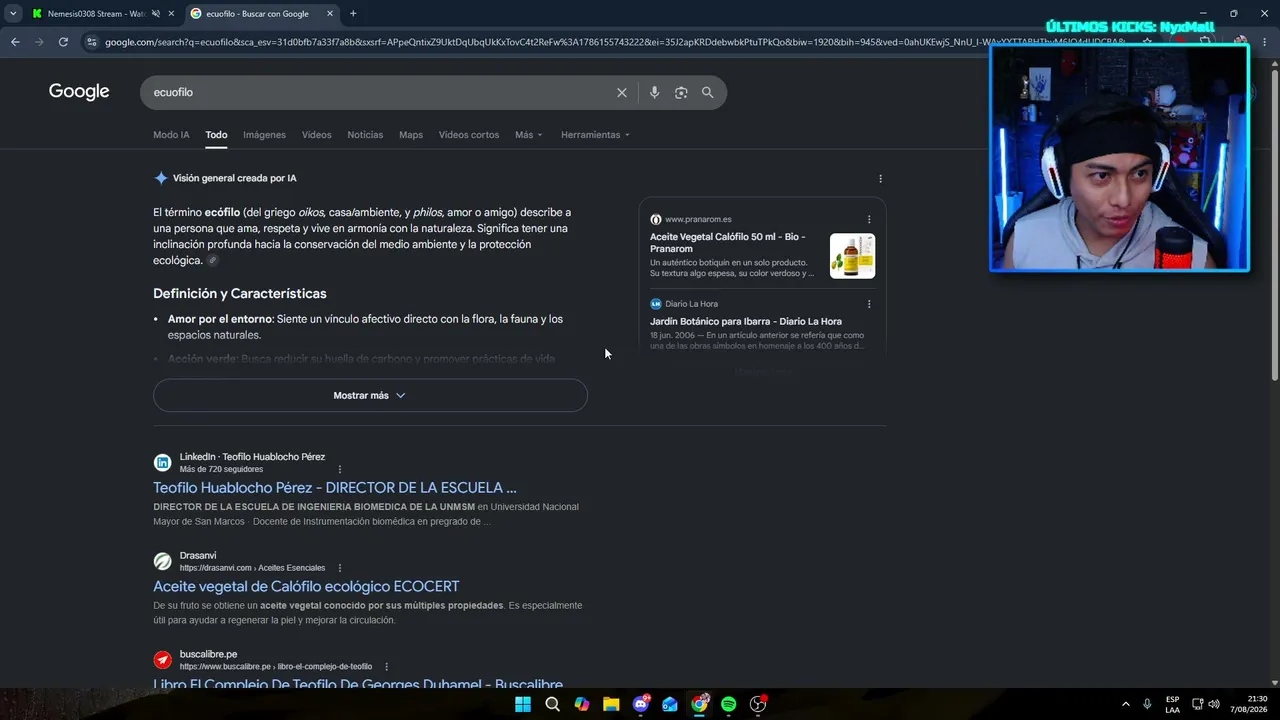This screenshot has width=1280, height=720.
Task: Open 'Libro El Complejo De Teofilo' result link
Action: 358,684
